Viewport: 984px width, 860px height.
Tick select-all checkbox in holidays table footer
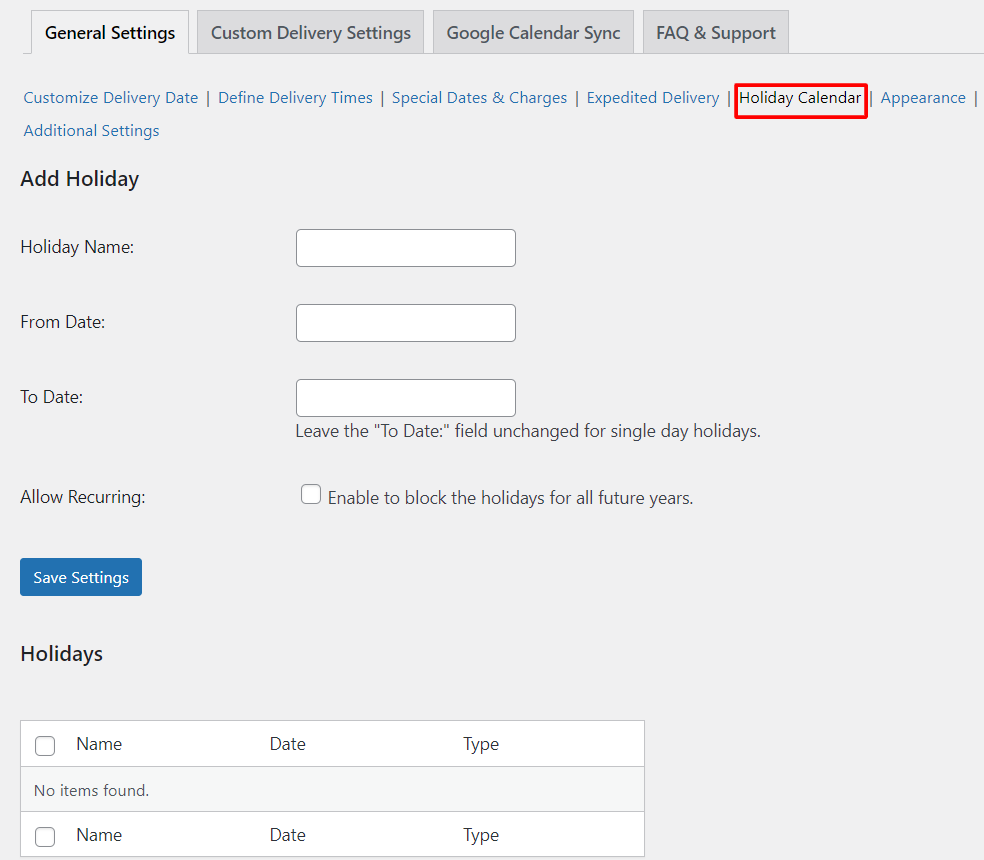(45, 836)
